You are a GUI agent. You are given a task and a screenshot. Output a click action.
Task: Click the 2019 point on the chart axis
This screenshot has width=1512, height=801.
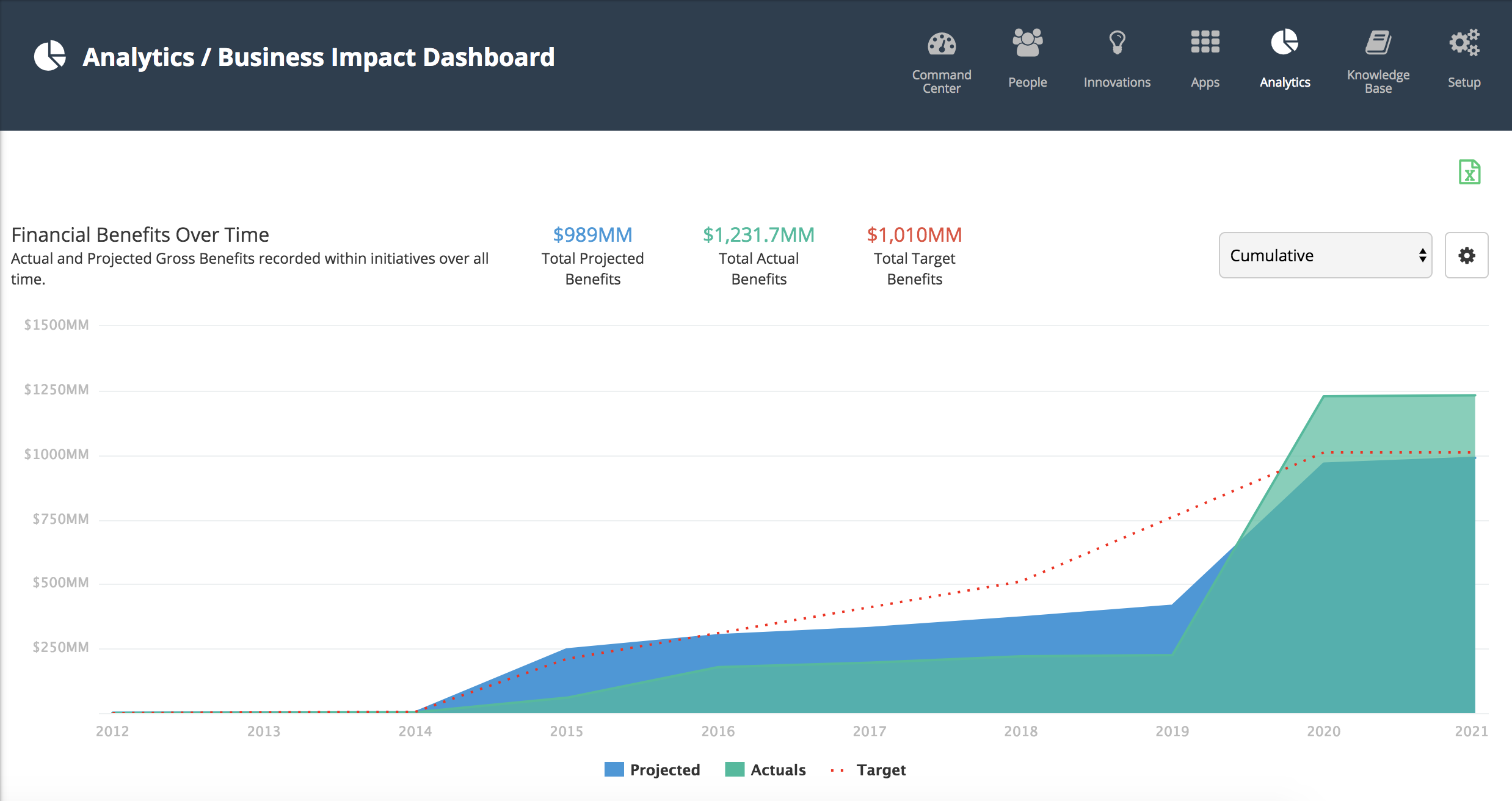[1172, 731]
